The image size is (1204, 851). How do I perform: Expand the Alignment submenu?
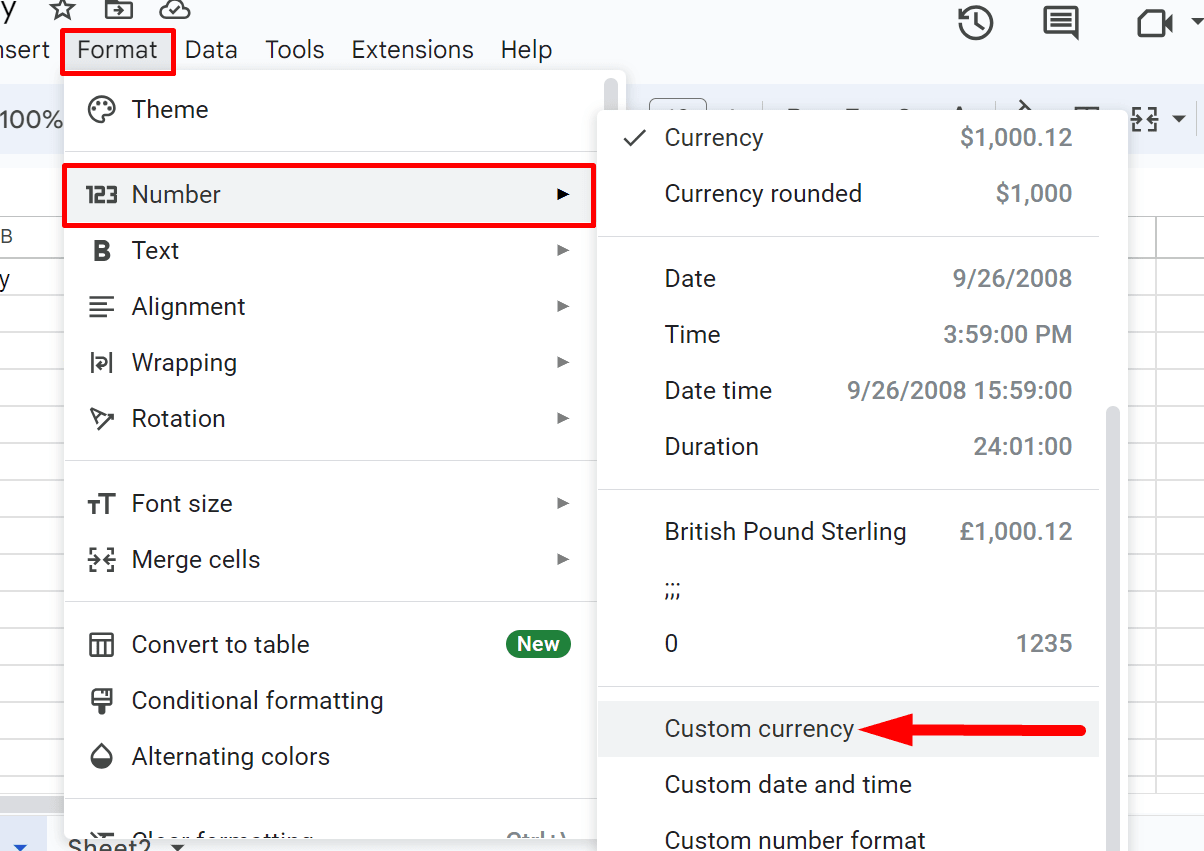[563, 306]
